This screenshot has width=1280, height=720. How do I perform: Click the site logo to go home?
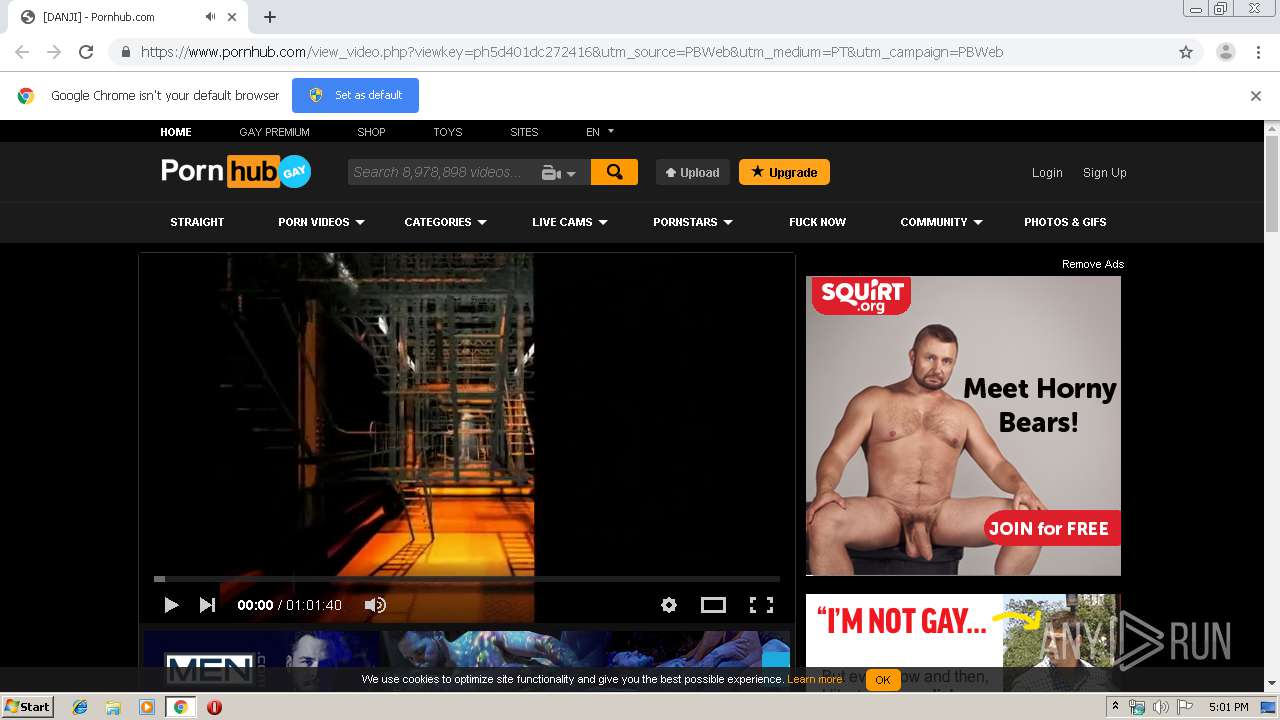(x=236, y=171)
